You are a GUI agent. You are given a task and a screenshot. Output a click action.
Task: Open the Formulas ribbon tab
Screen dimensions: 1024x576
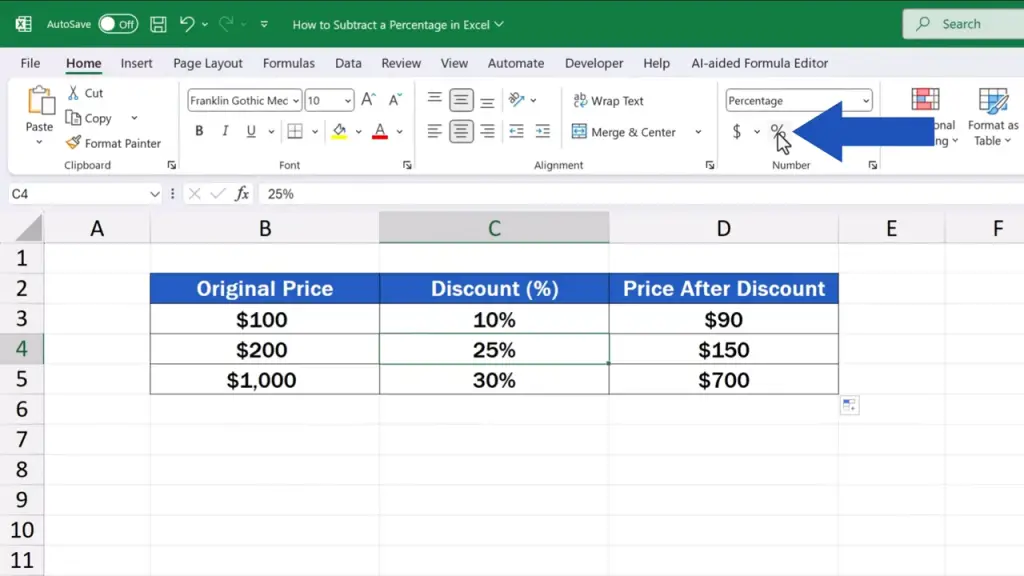288,63
